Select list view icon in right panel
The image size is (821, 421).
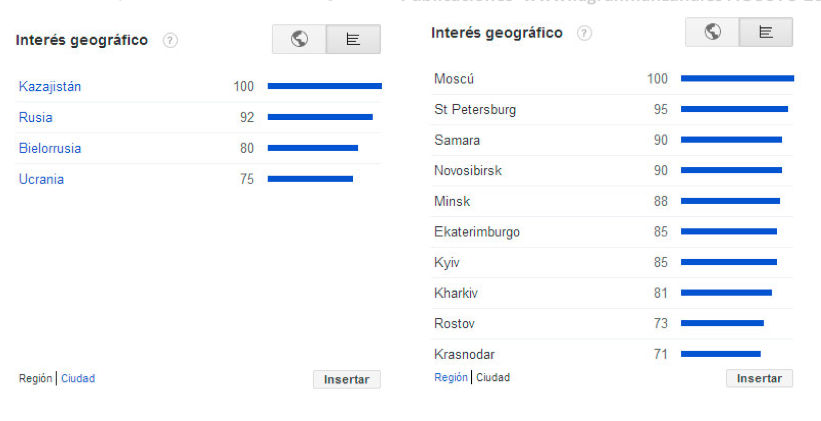pos(766,32)
